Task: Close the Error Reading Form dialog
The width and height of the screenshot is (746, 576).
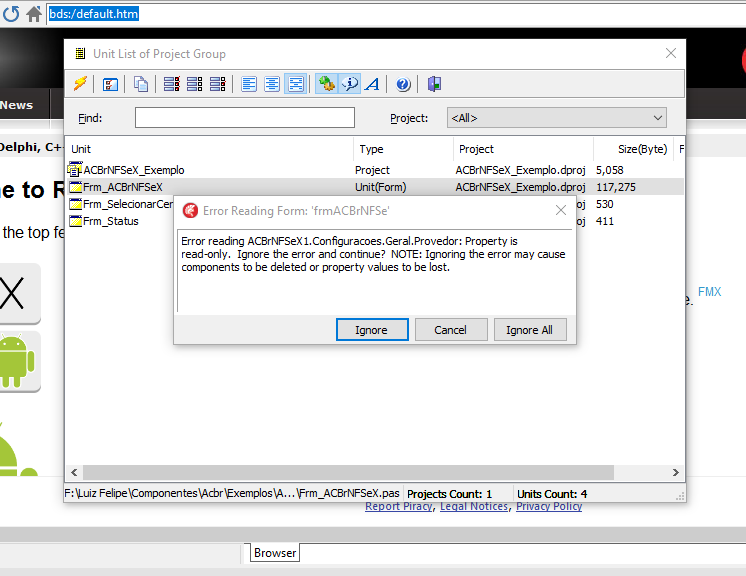Action: pyautogui.click(x=561, y=210)
